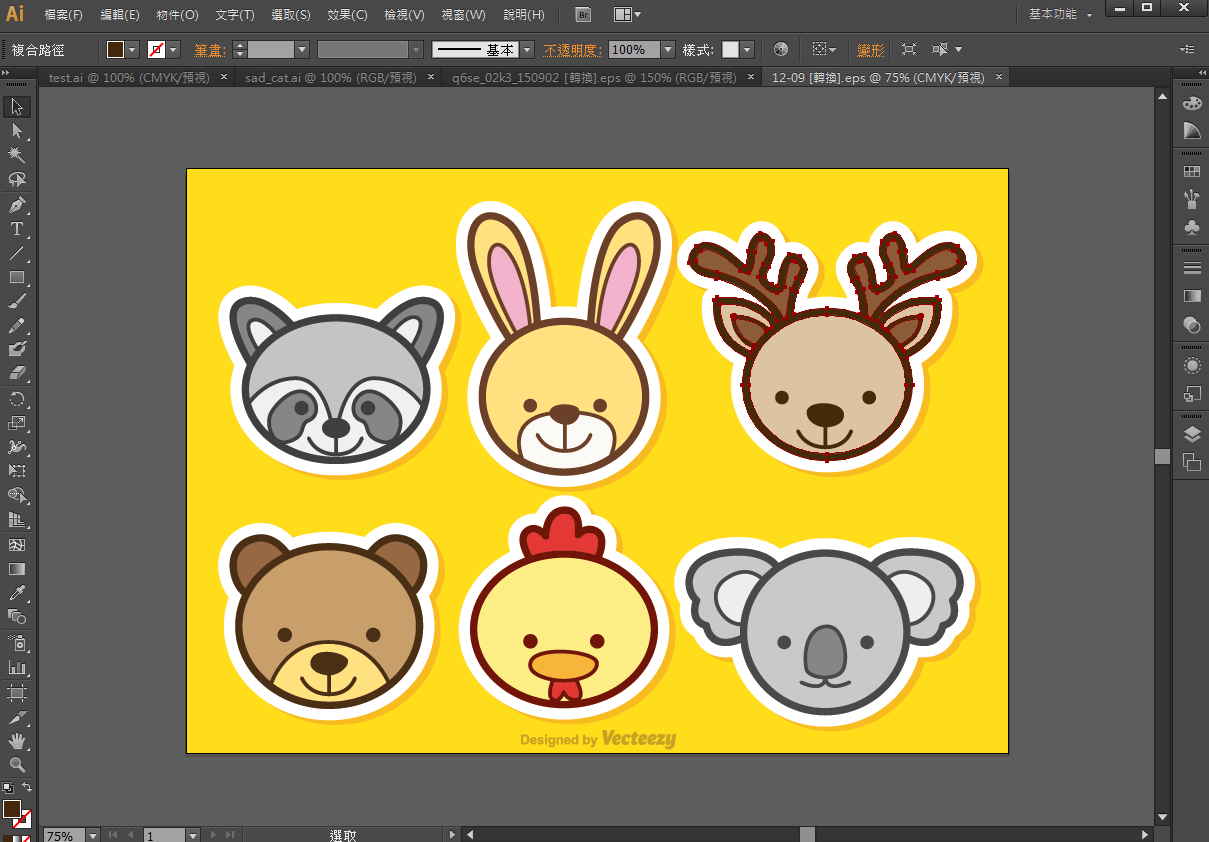Open opacity 100% dropdown arrow
The height and width of the screenshot is (842, 1209).
667,49
